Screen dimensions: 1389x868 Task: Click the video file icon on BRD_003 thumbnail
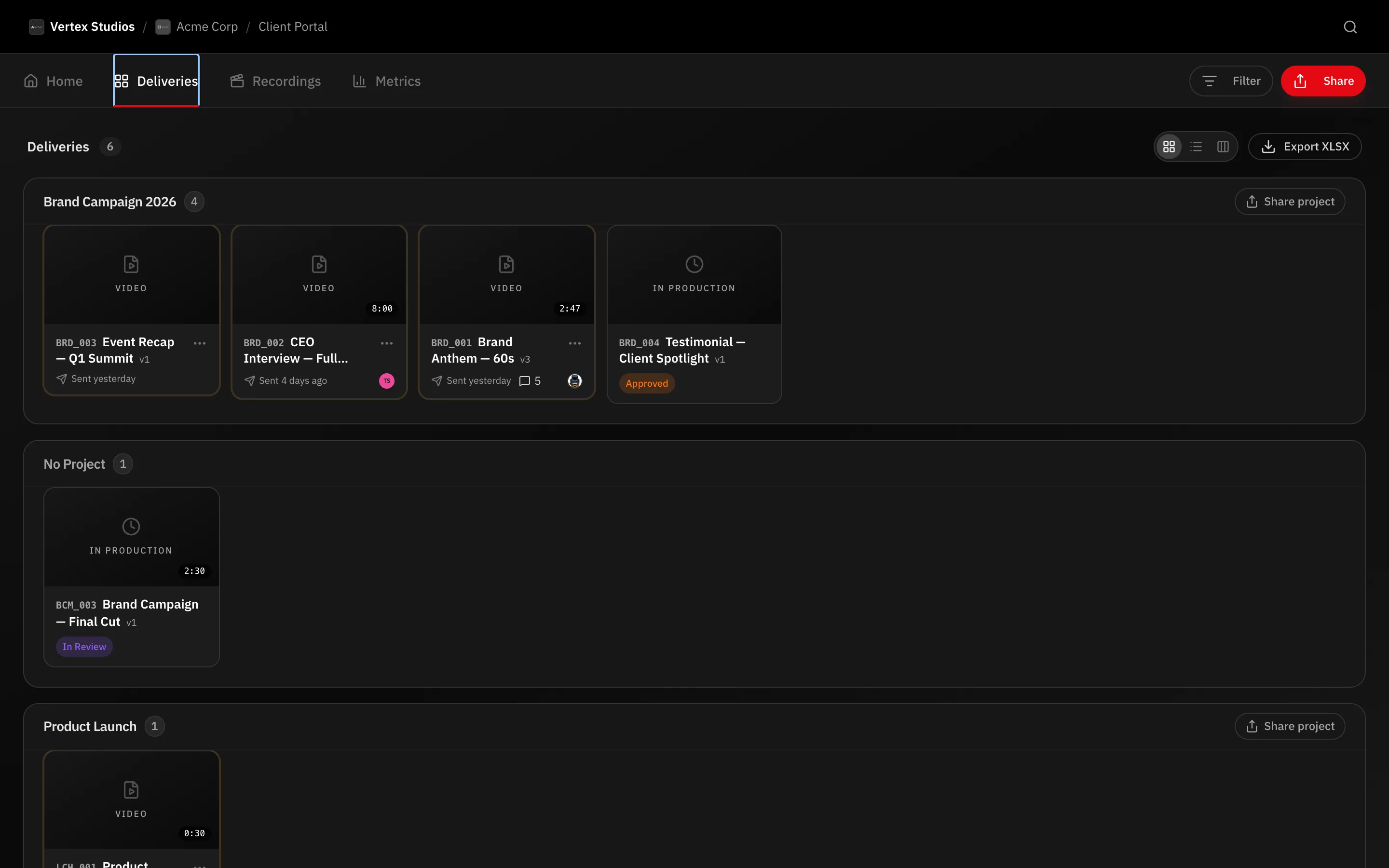coord(132,264)
